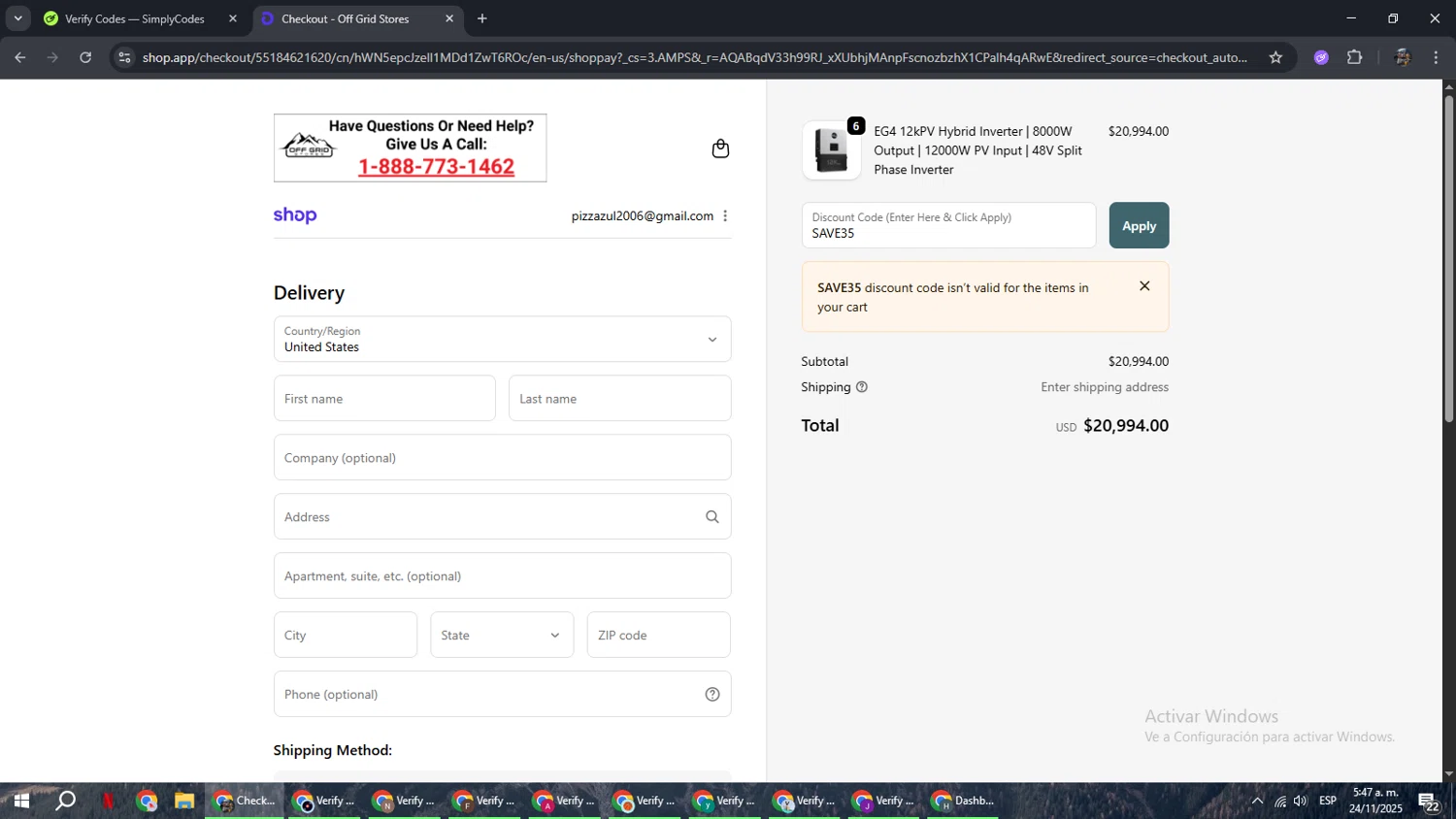Open the tab search dropdown arrow
Image resolution: width=1456 pixels, height=819 pixels.
click(17, 18)
